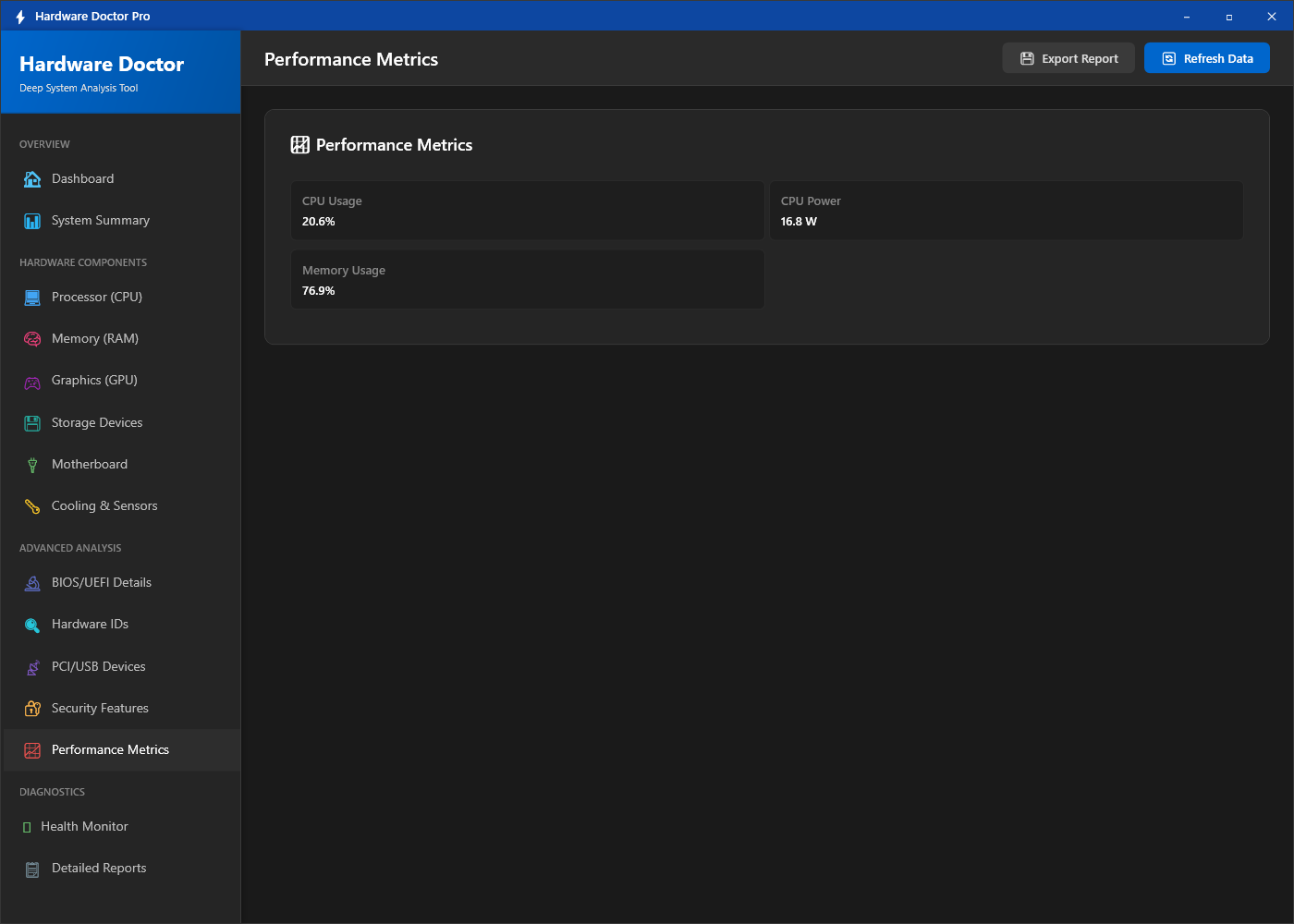Click the BIOS/UEFI Details microscope icon
Screen dimensions: 1294x924
coord(32,583)
